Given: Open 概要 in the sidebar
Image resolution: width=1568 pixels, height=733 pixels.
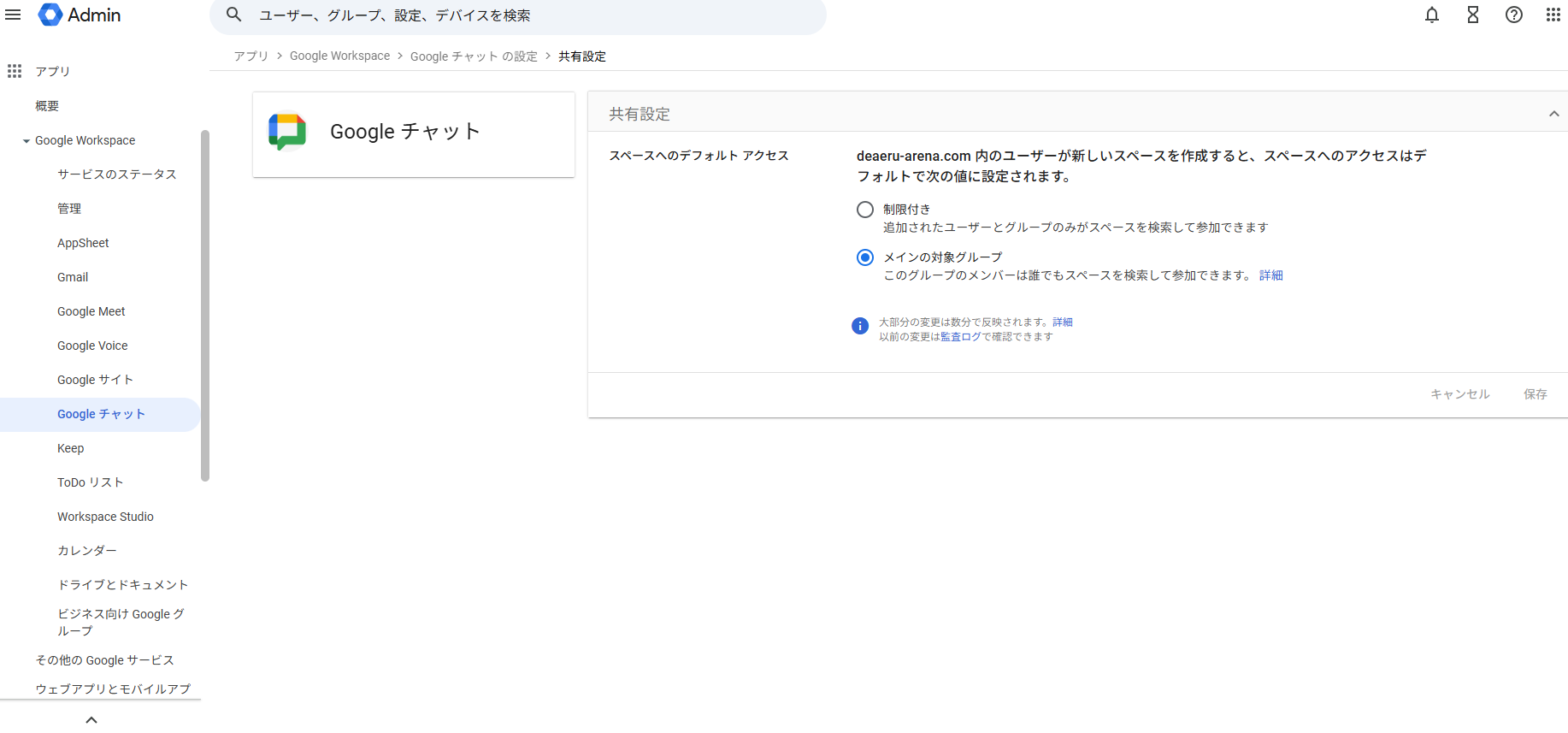Looking at the screenshot, I should tap(47, 106).
